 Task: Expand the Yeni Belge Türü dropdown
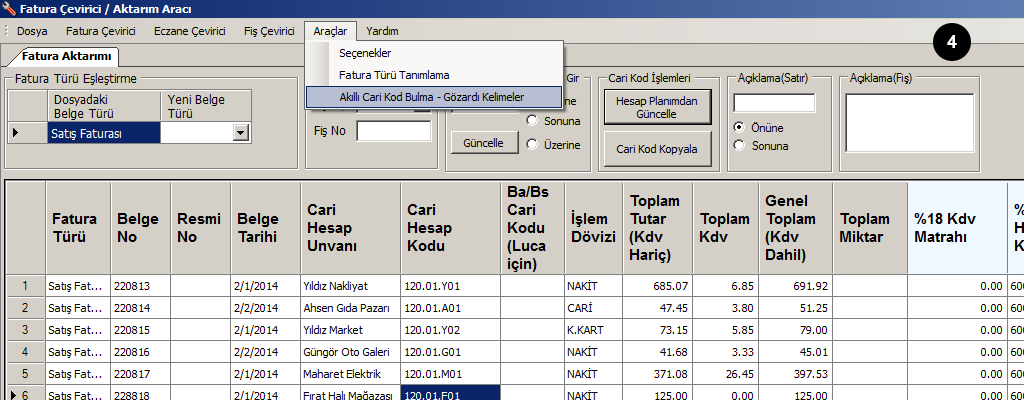(240, 132)
